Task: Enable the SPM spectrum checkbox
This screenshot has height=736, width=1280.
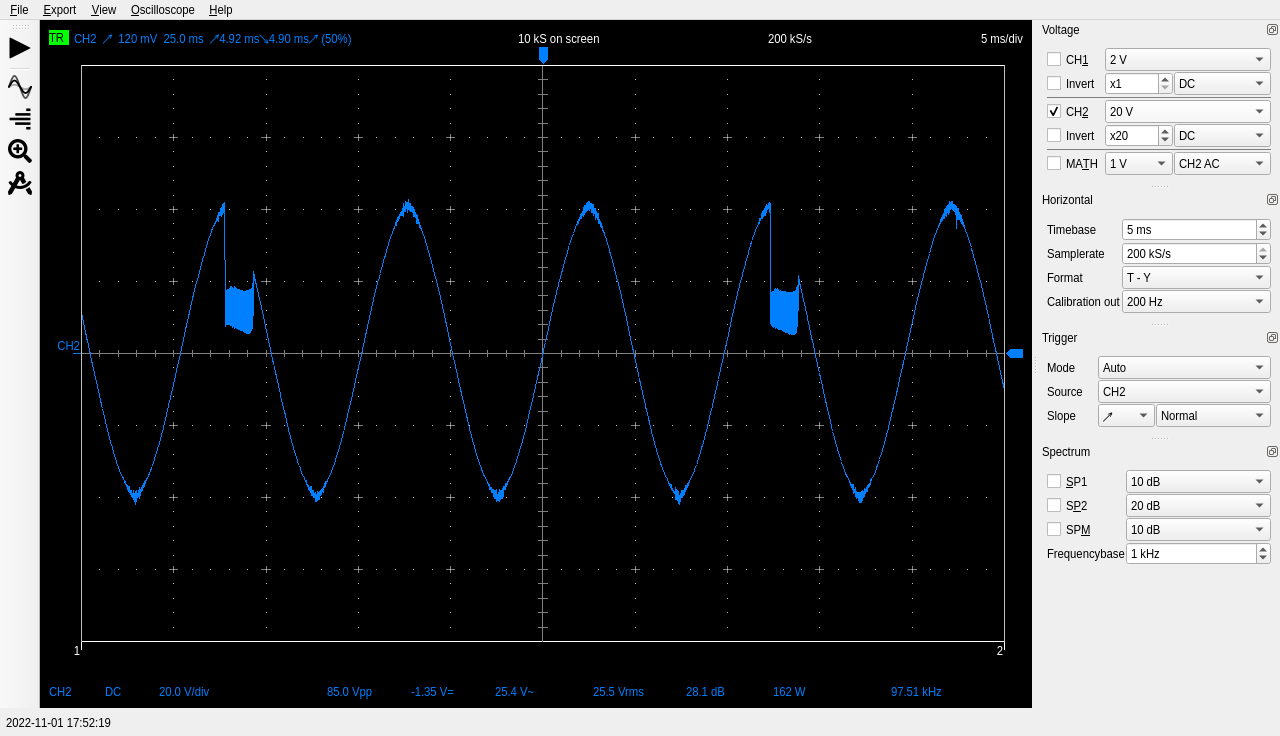Action: click(x=1054, y=529)
